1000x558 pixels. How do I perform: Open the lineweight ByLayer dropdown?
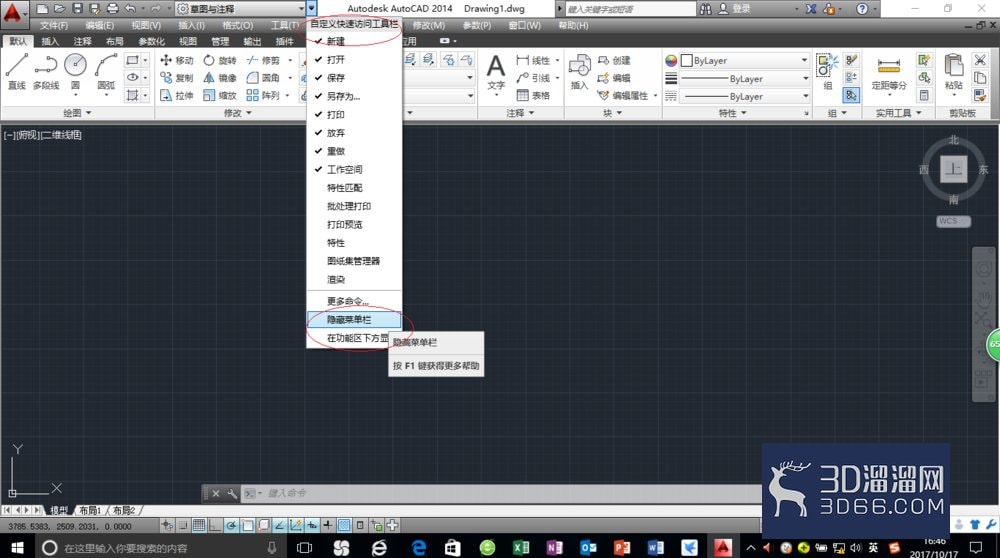click(x=745, y=78)
